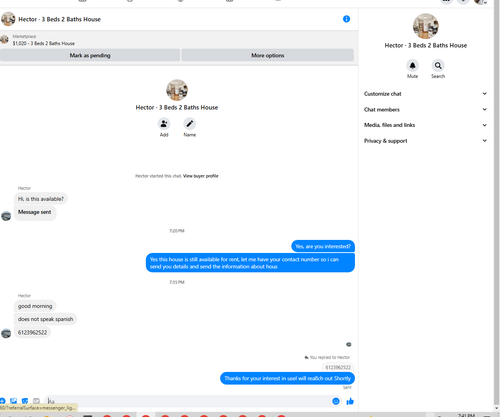This screenshot has height=417, width=500.
Task: Click the More options button
Action: [268, 55]
